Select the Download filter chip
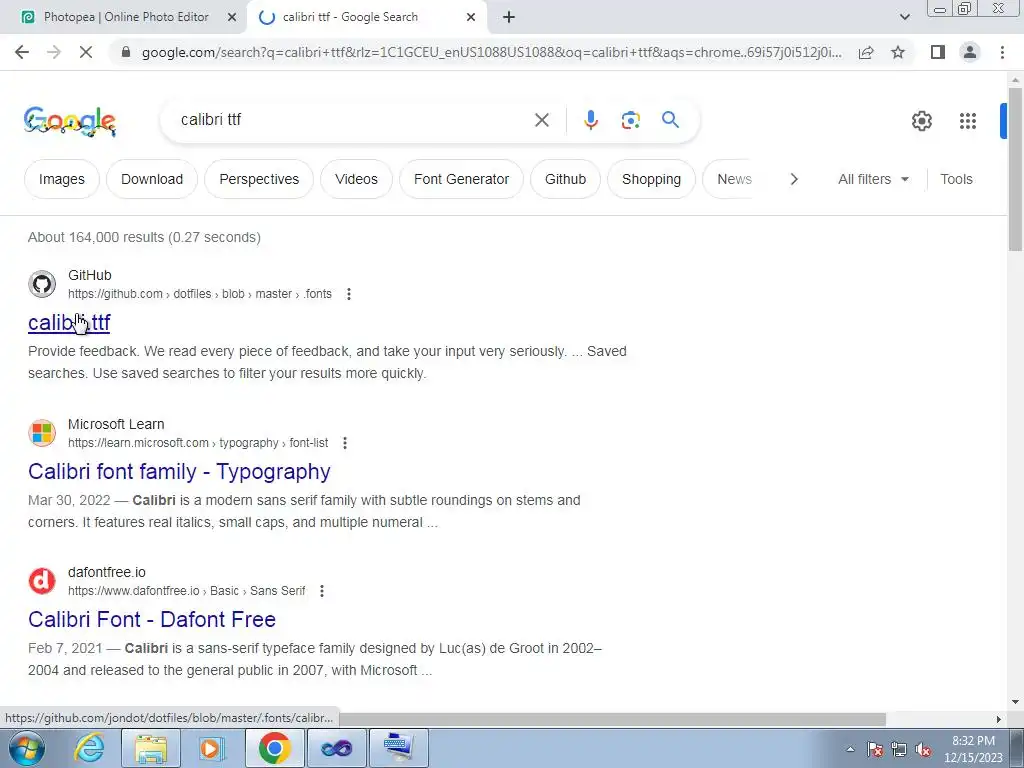The height and width of the screenshot is (768, 1024). click(x=152, y=179)
